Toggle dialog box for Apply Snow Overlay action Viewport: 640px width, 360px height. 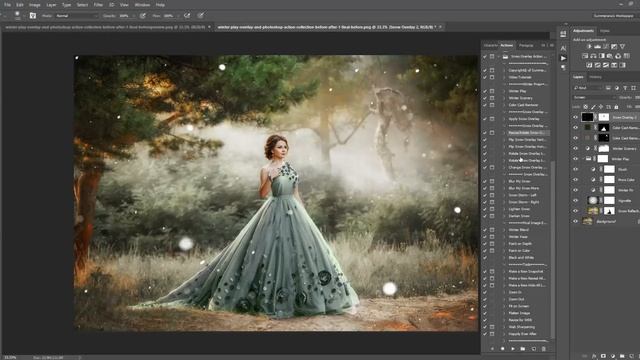coord(492,119)
